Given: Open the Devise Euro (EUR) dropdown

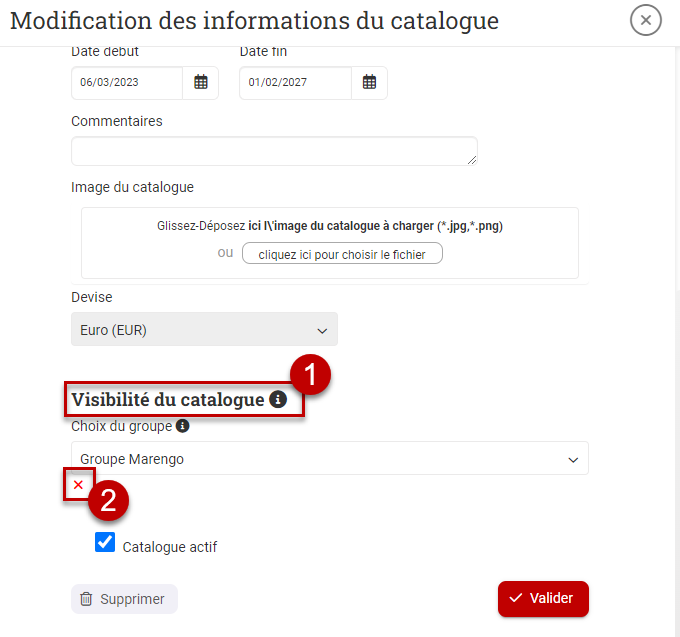Looking at the screenshot, I should coord(204,329).
